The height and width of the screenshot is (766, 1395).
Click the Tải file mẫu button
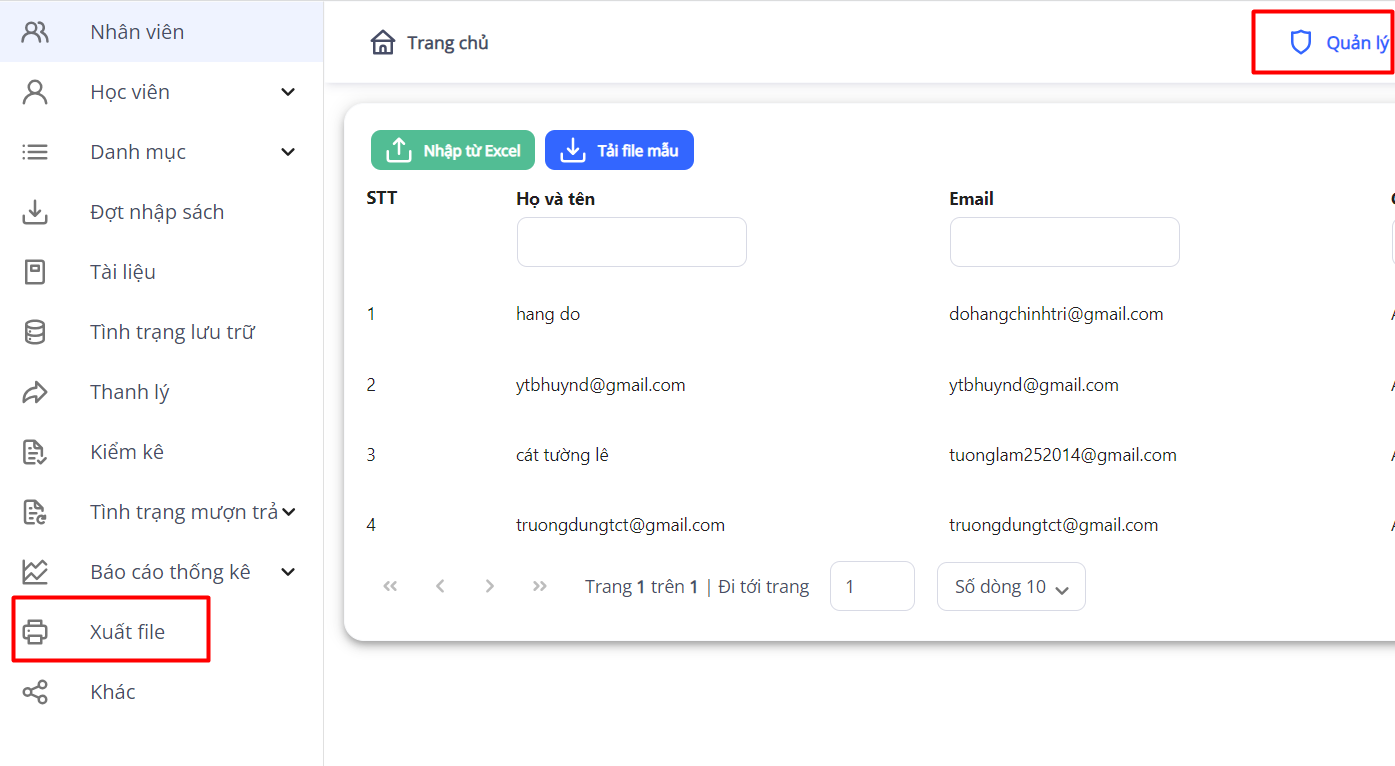pyautogui.click(x=619, y=151)
